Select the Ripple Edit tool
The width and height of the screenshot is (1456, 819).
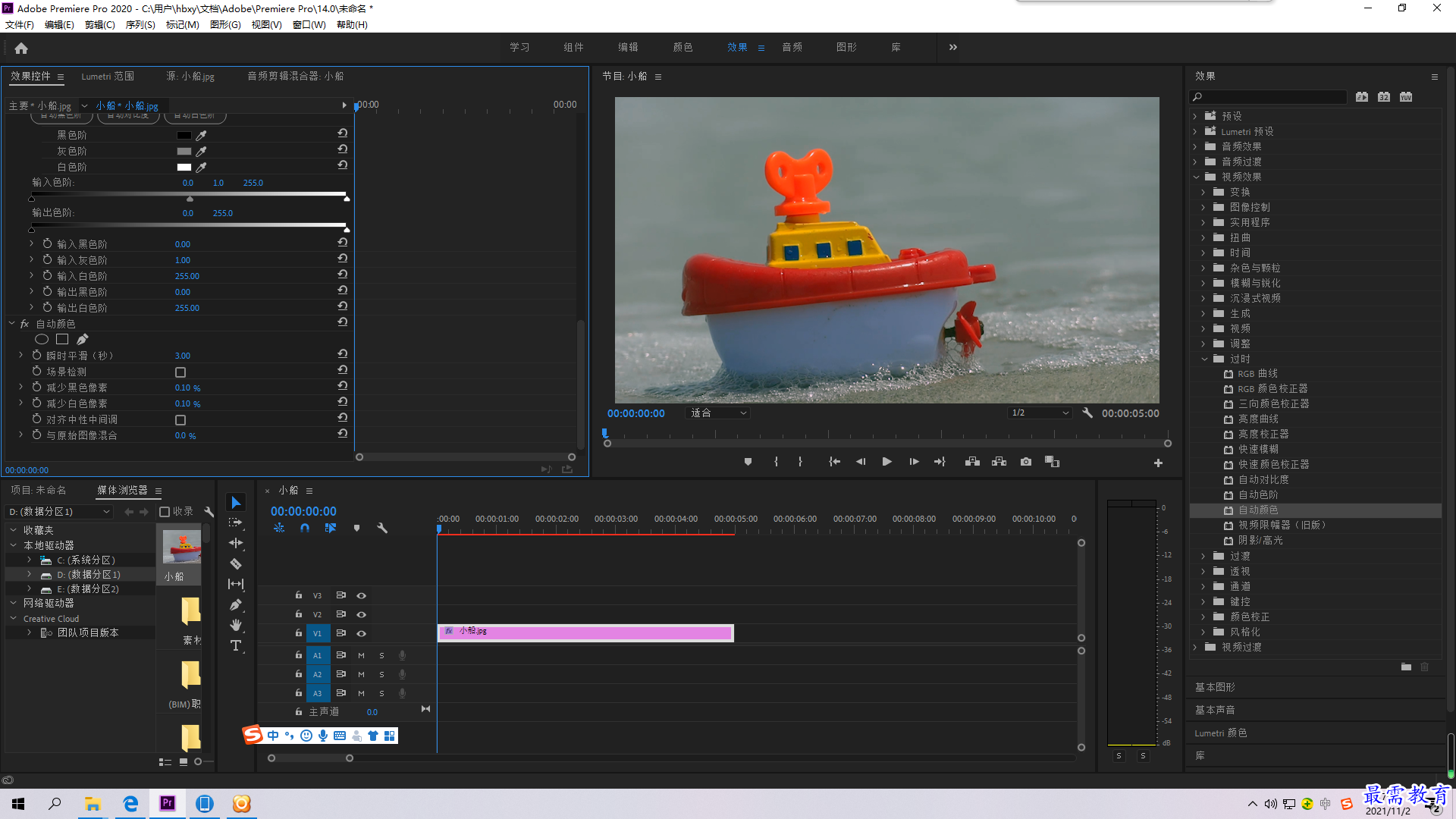coord(236,543)
